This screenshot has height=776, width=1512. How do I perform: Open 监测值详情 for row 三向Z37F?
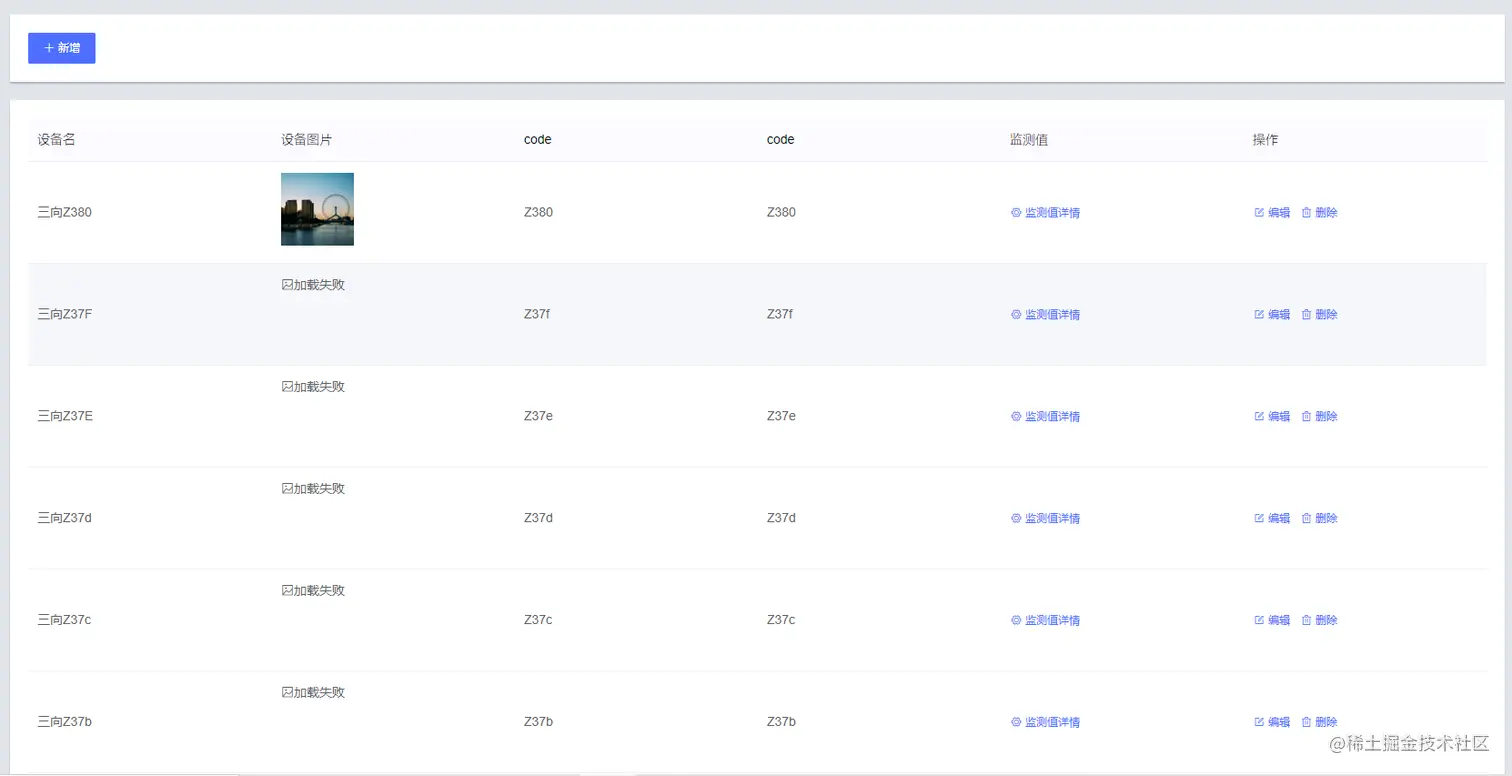(x=1045, y=315)
